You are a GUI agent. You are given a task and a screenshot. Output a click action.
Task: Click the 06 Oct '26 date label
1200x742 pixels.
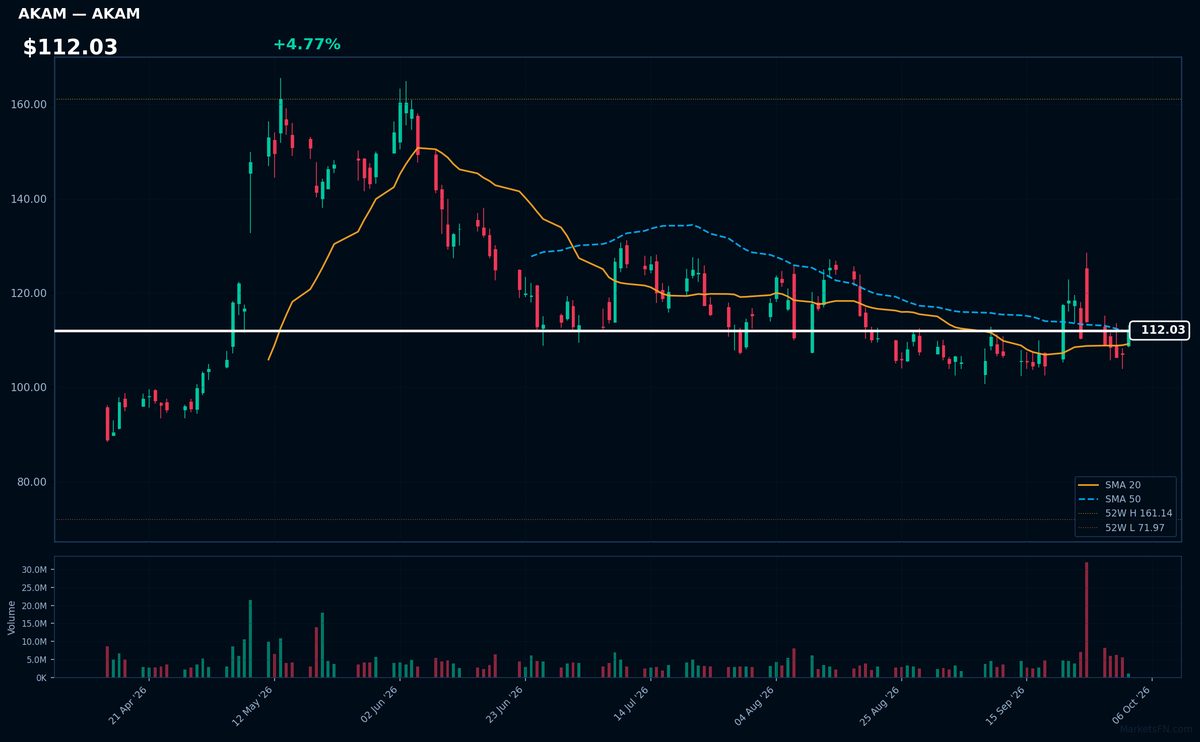(1131, 705)
